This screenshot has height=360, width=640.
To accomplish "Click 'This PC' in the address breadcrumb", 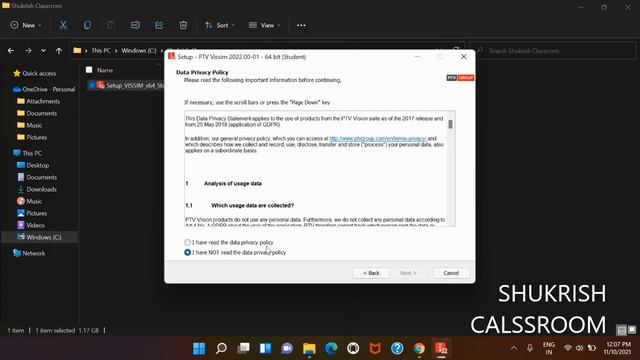I will click(101, 51).
